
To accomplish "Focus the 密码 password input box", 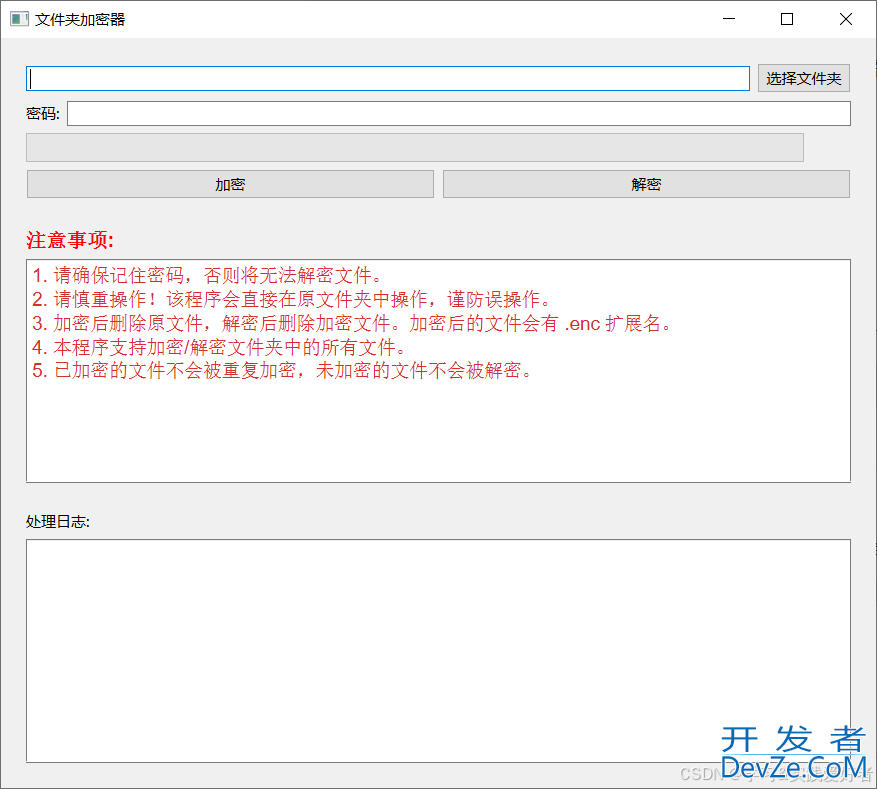I will pyautogui.click(x=458, y=114).
